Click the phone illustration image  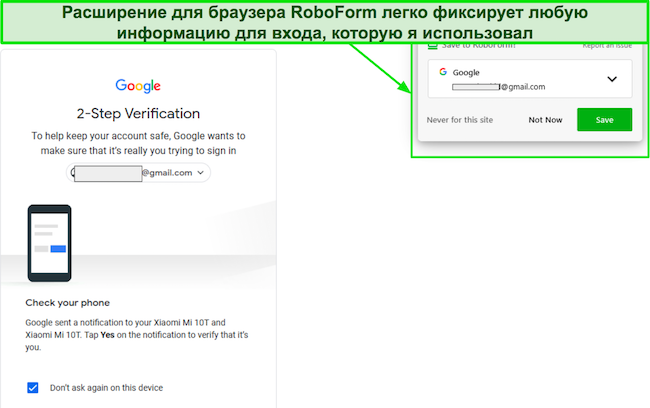49,243
